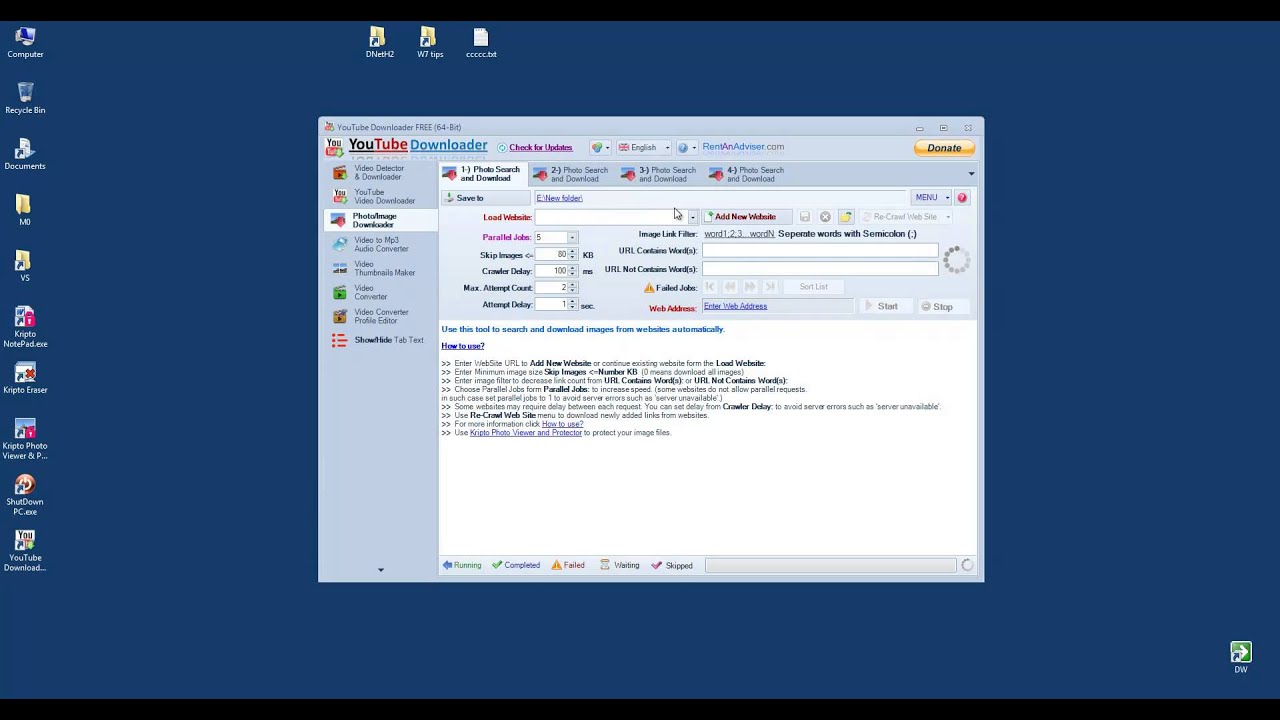Click the Failed status filter
The height and width of the screenshot is (720, 1280).
[567, 565]
